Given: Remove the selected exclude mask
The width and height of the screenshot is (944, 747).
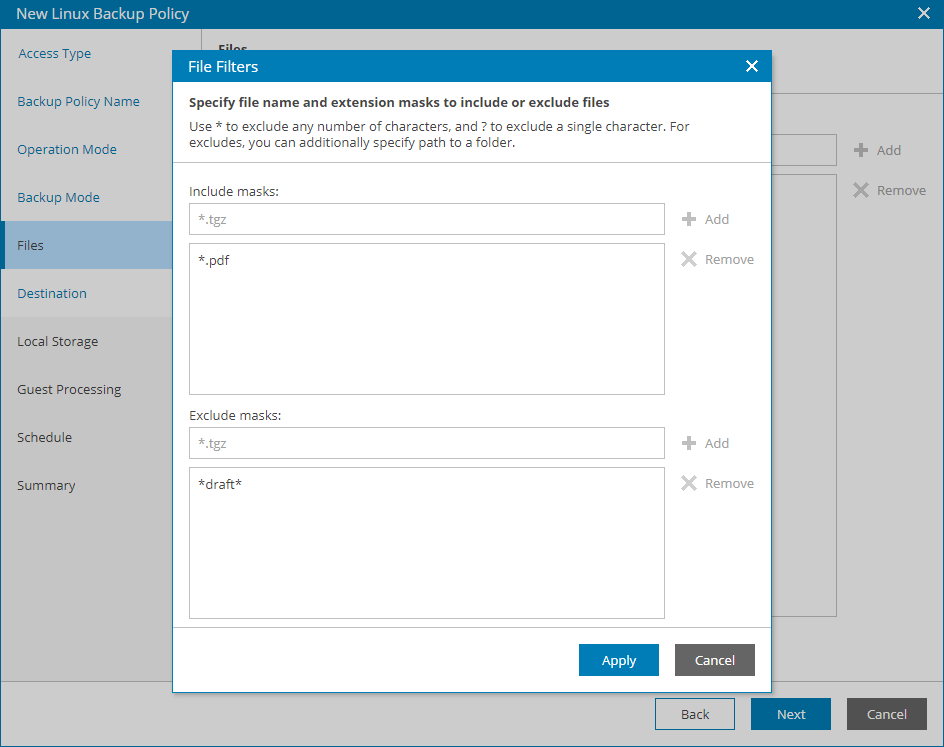Looking at the screenshot, I should [x=717, y=483].
